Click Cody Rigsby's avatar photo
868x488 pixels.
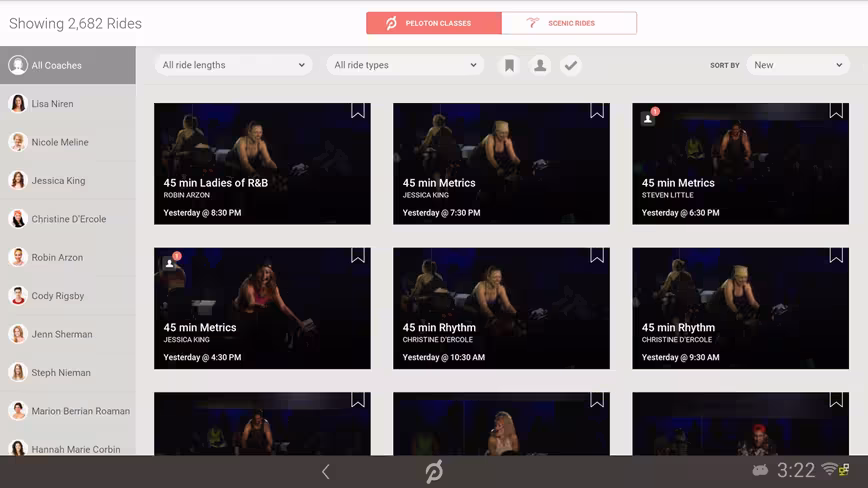18,296
